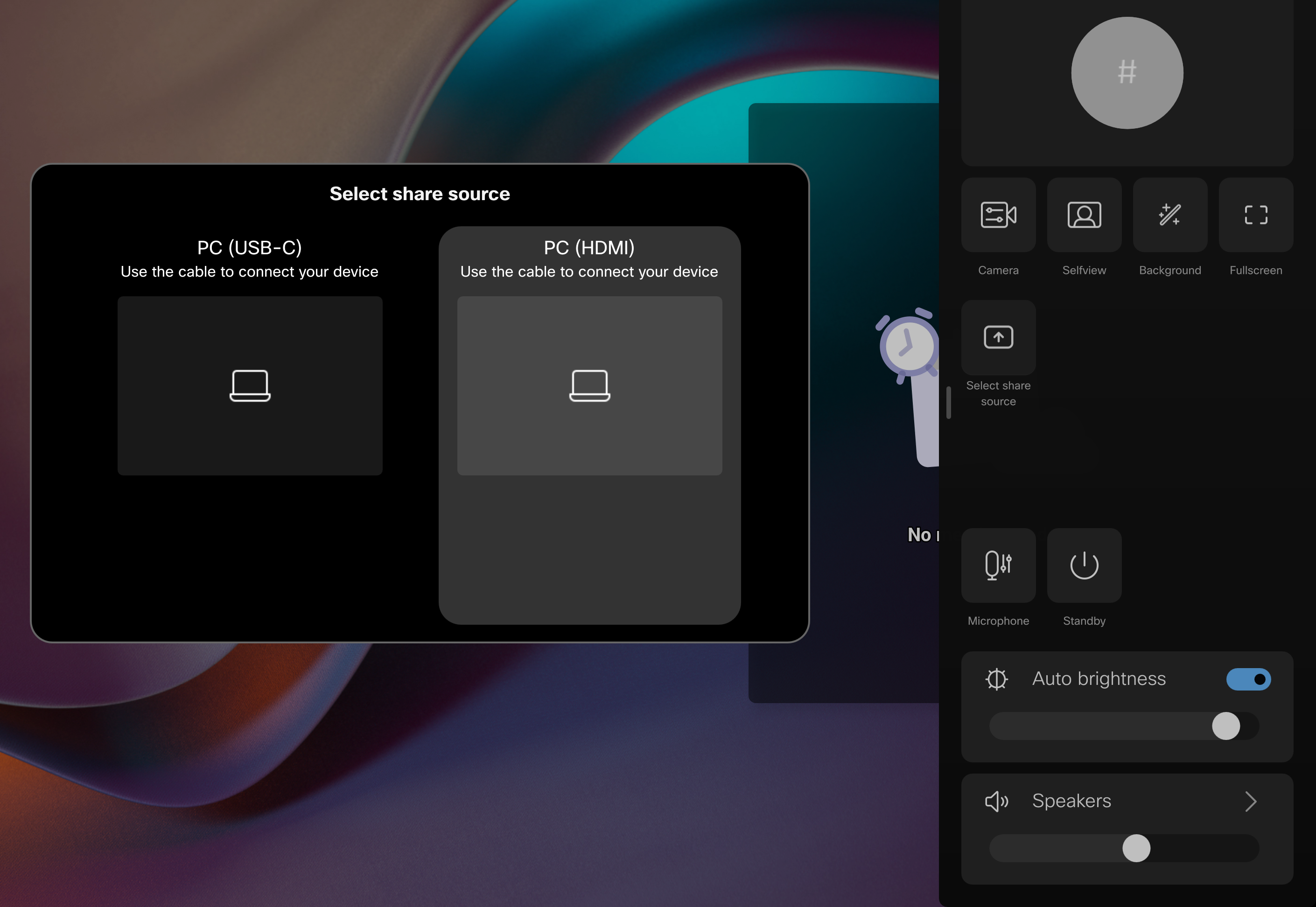Put device into Standby
The height and width of the screenshot is (907, 1316).
1084,565
